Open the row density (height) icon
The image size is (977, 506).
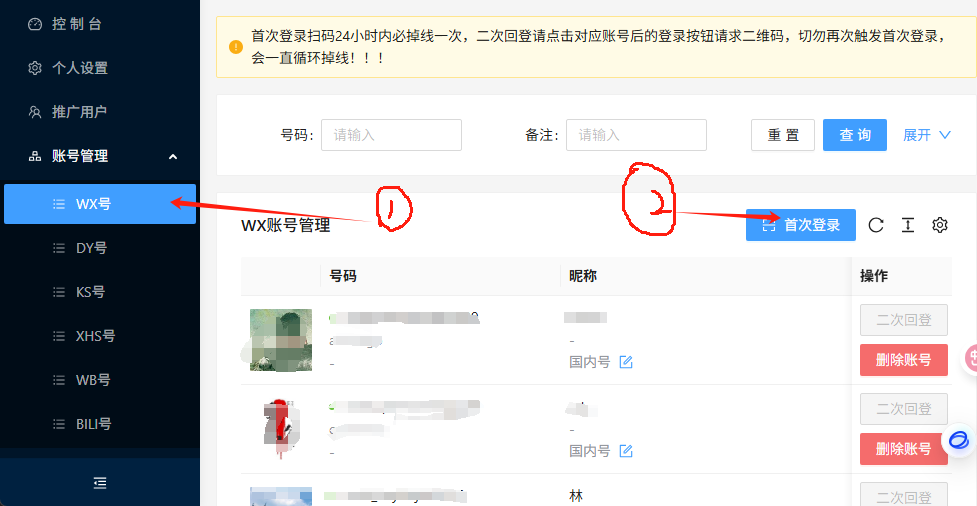pos(908,225)
